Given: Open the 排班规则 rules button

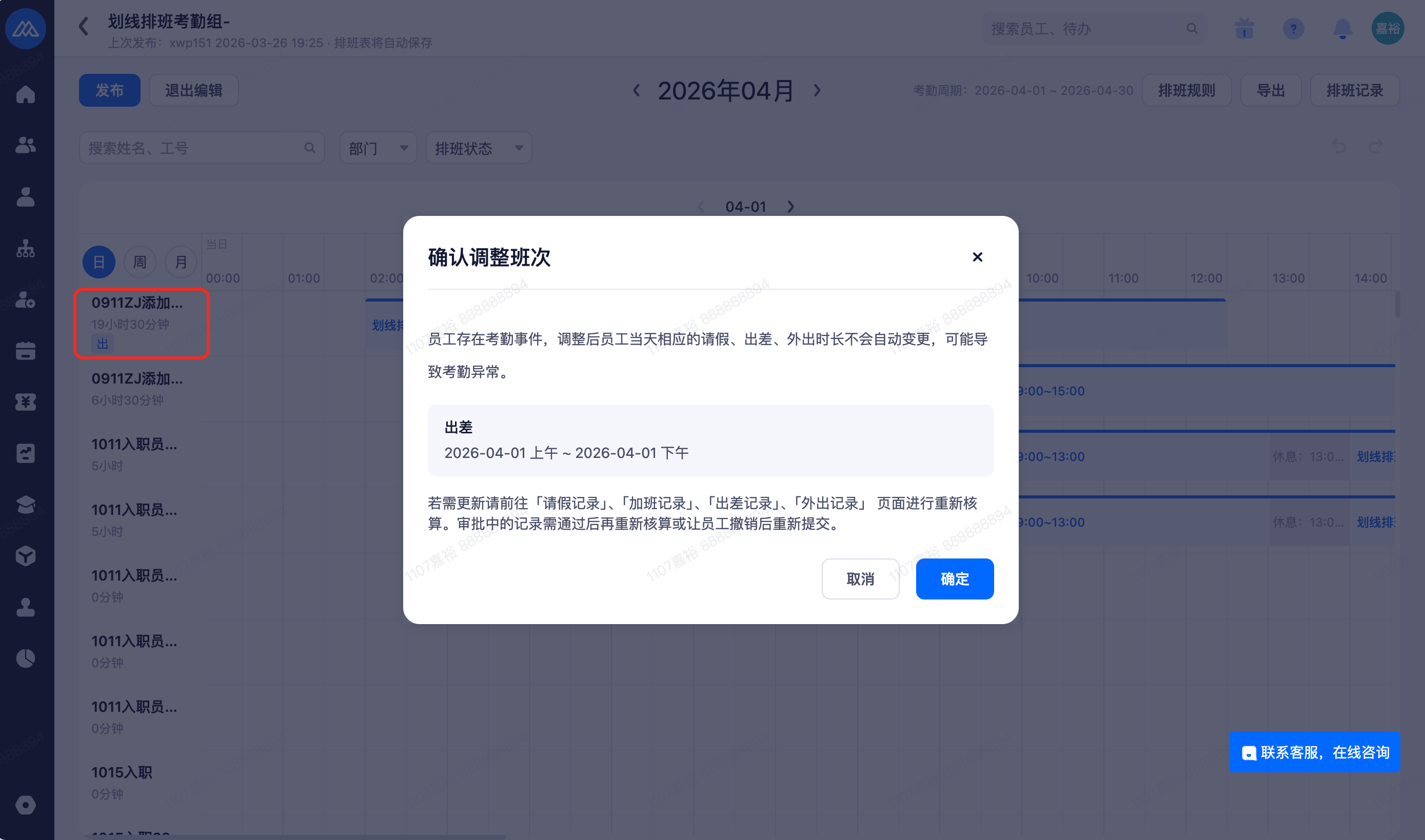Looking at the screenshot, I should (1186, 91).
